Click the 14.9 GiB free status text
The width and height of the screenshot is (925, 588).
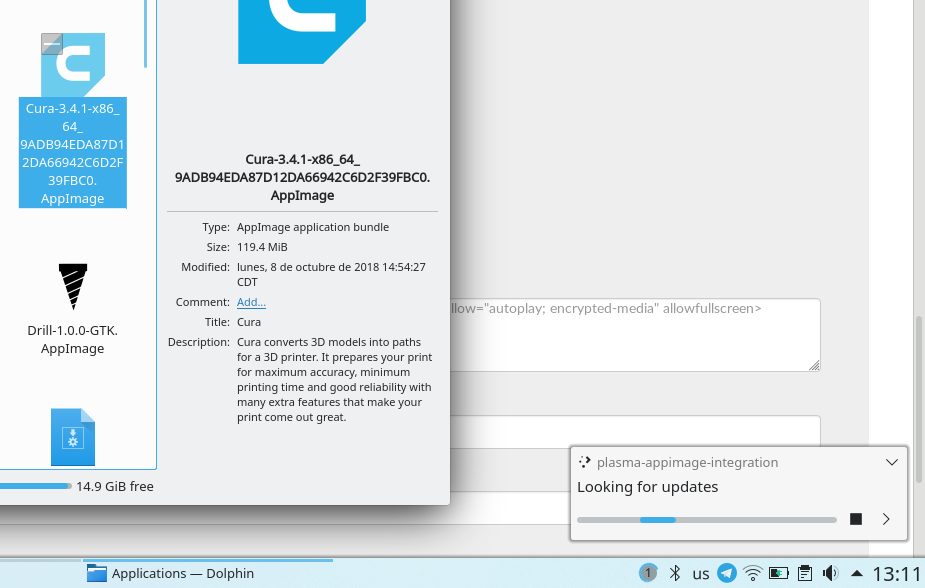(x=115, y=487)
